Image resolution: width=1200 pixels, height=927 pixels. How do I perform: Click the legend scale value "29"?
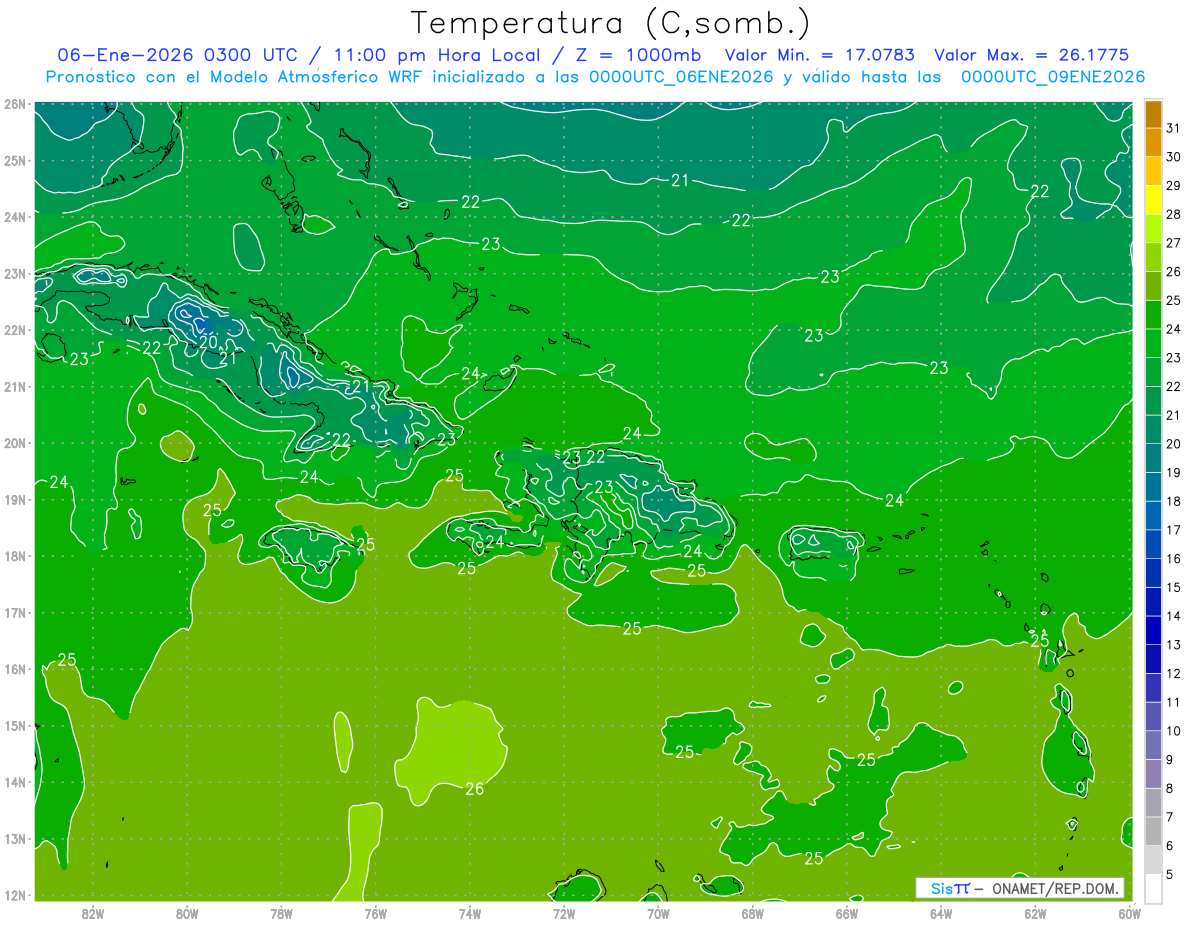pos(1173,185)
